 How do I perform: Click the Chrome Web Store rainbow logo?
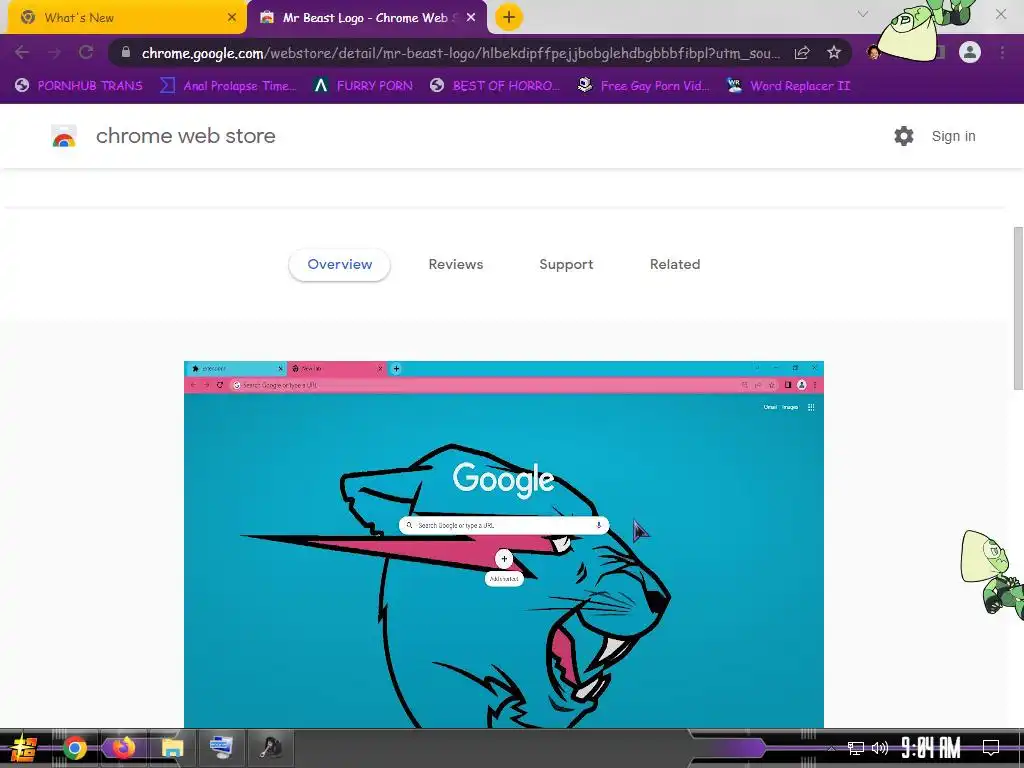pos(64,136)
